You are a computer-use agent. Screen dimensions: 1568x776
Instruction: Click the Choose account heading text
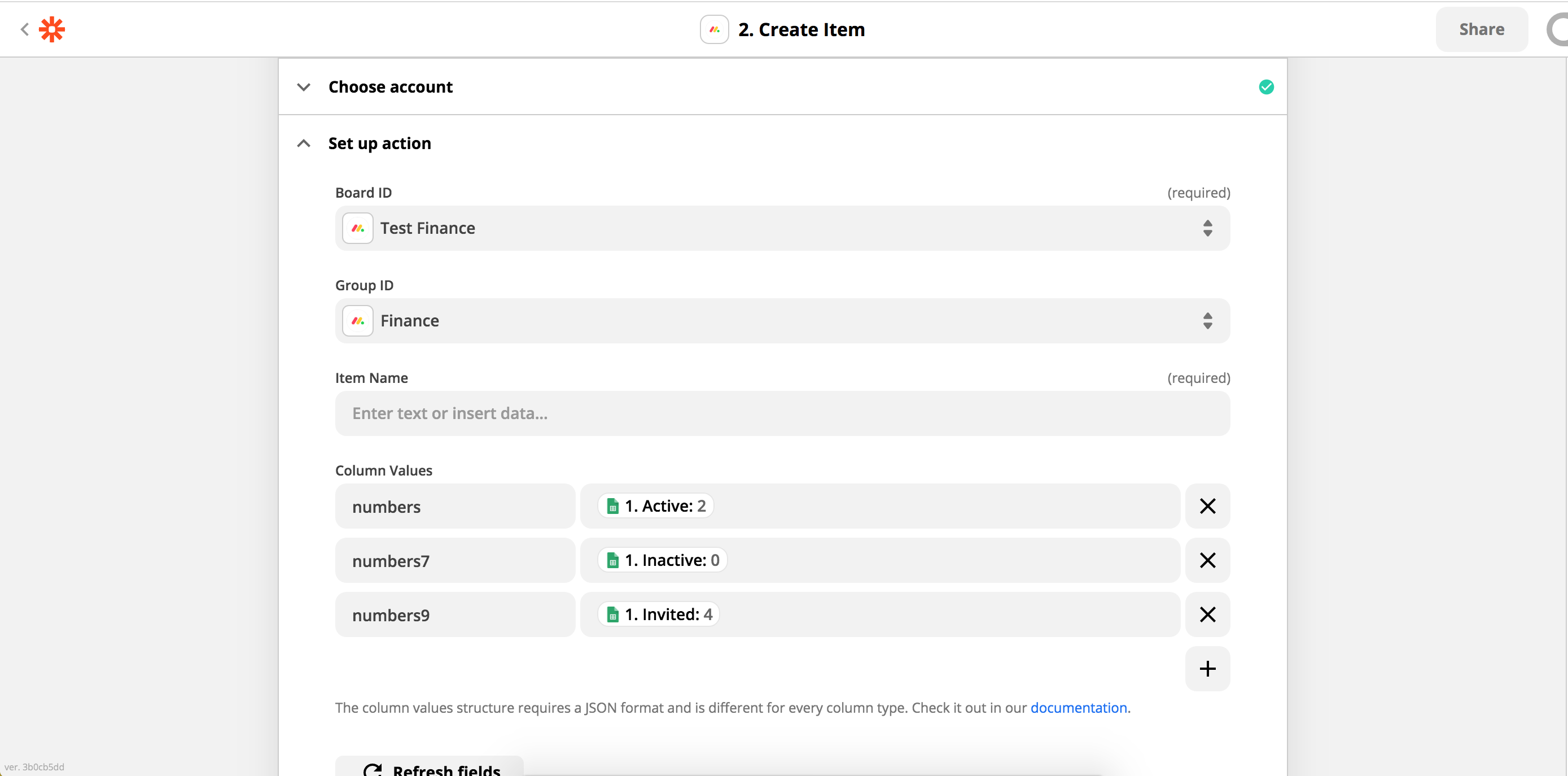(x=390, y=87)
